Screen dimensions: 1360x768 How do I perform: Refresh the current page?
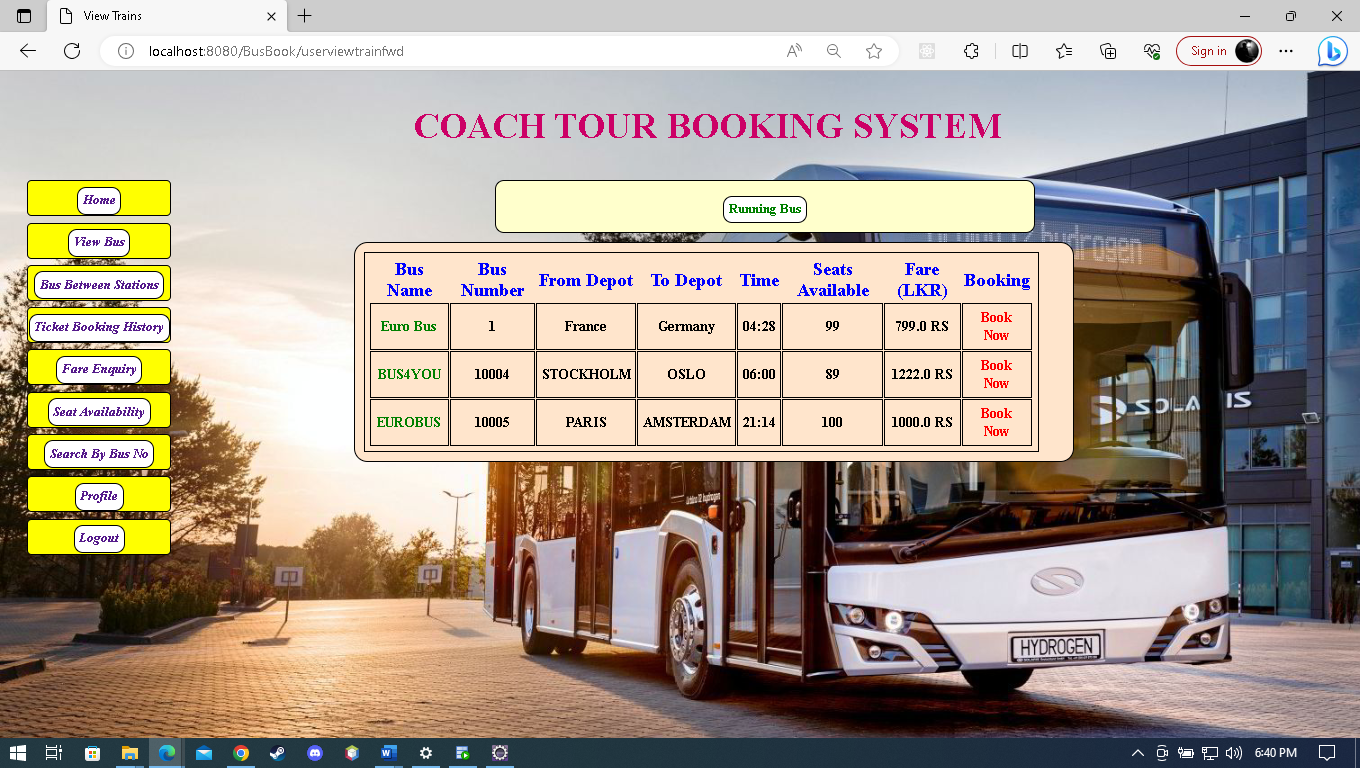(70, 51)
